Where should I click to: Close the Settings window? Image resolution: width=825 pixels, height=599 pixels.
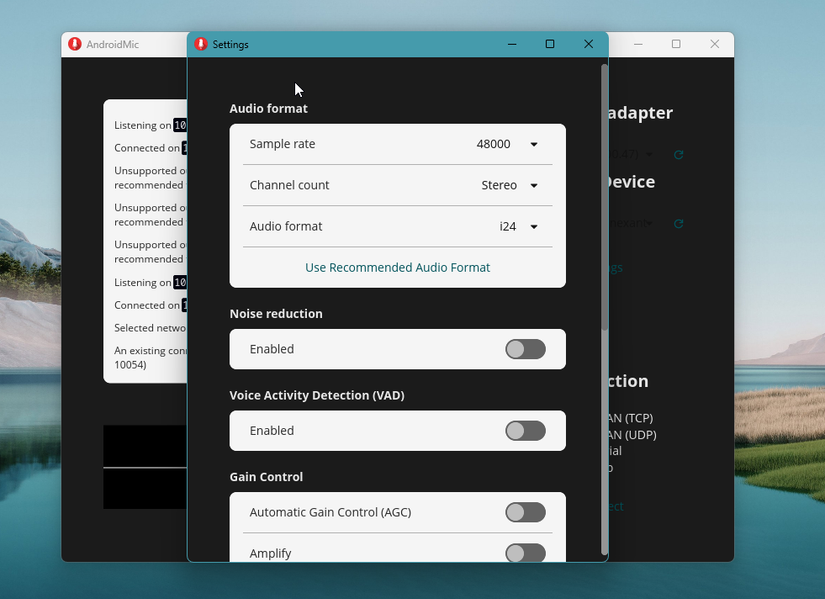coord(589,44)
